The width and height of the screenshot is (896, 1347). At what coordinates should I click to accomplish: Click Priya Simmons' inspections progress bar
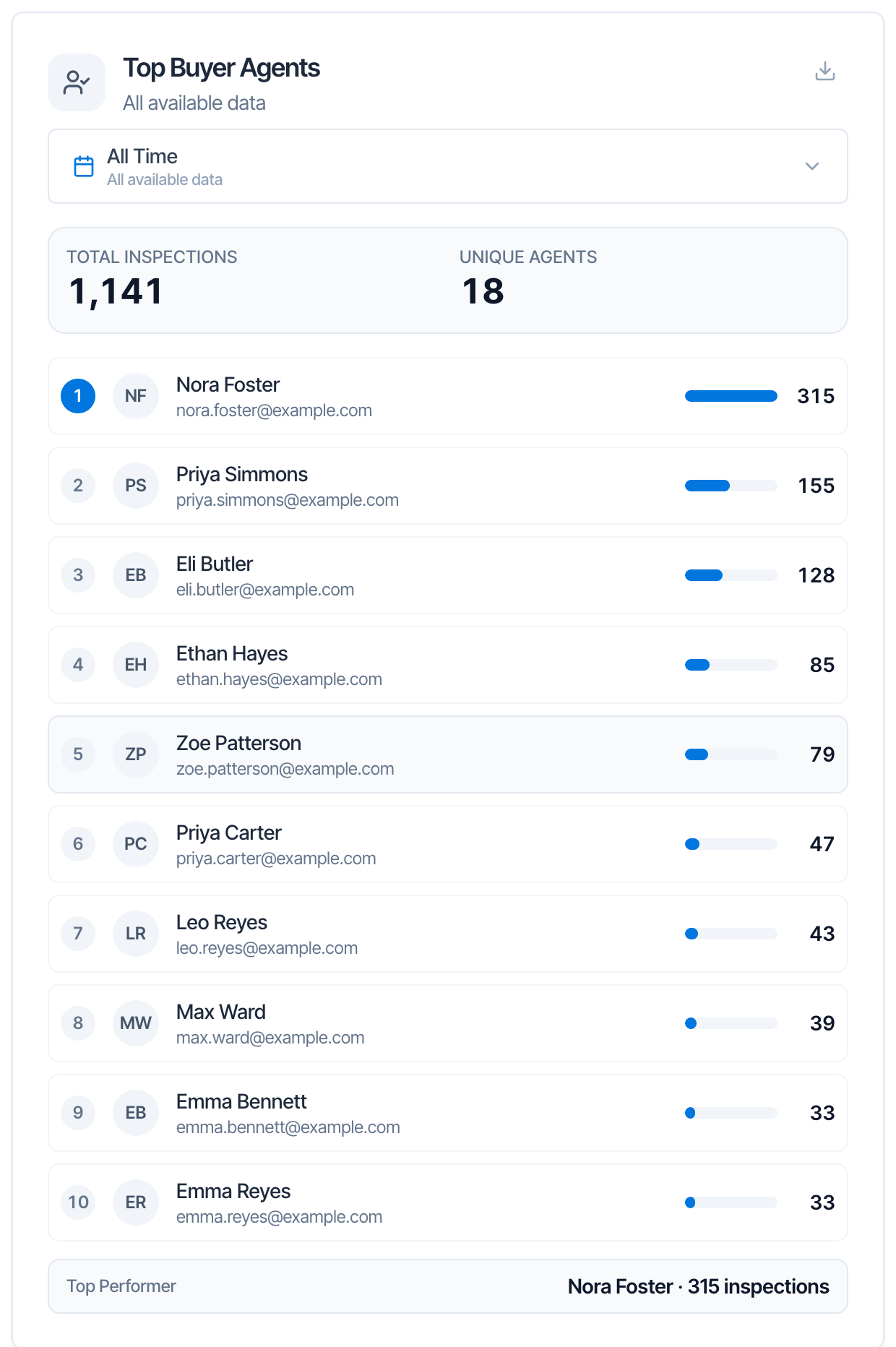coord(731,486)
